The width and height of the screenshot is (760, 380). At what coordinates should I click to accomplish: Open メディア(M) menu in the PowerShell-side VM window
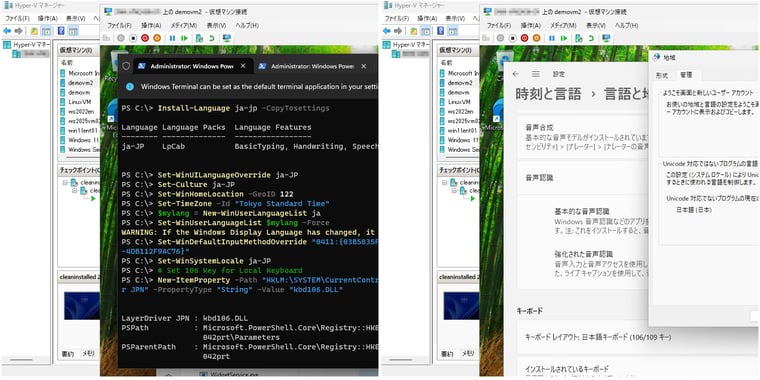click(x=184, y=25)
